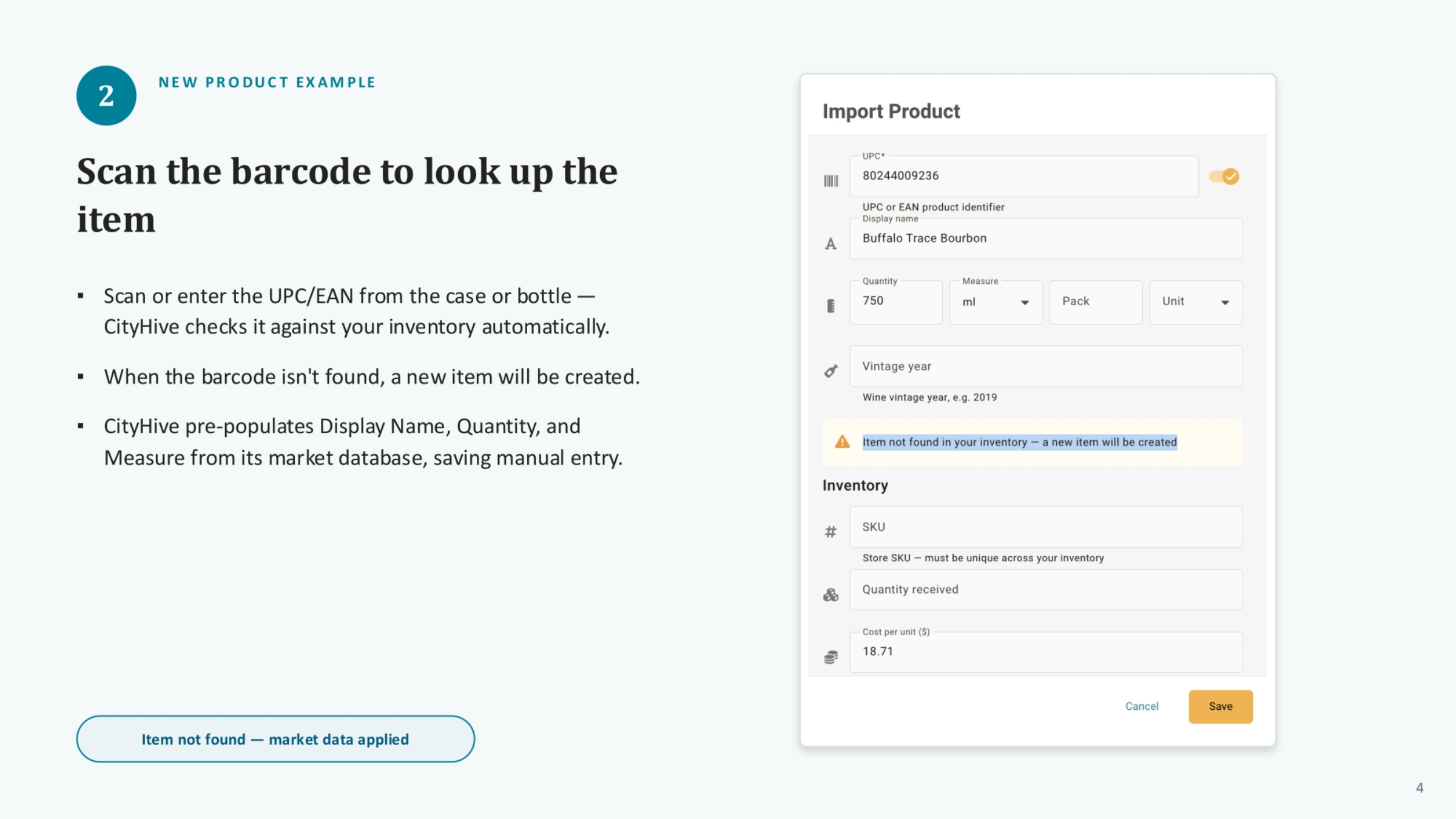This screenshot has width=1456, height=819.
Task: Click the 'Wine vintage year, e.g. 2019' hint
Action: [930, 397]
